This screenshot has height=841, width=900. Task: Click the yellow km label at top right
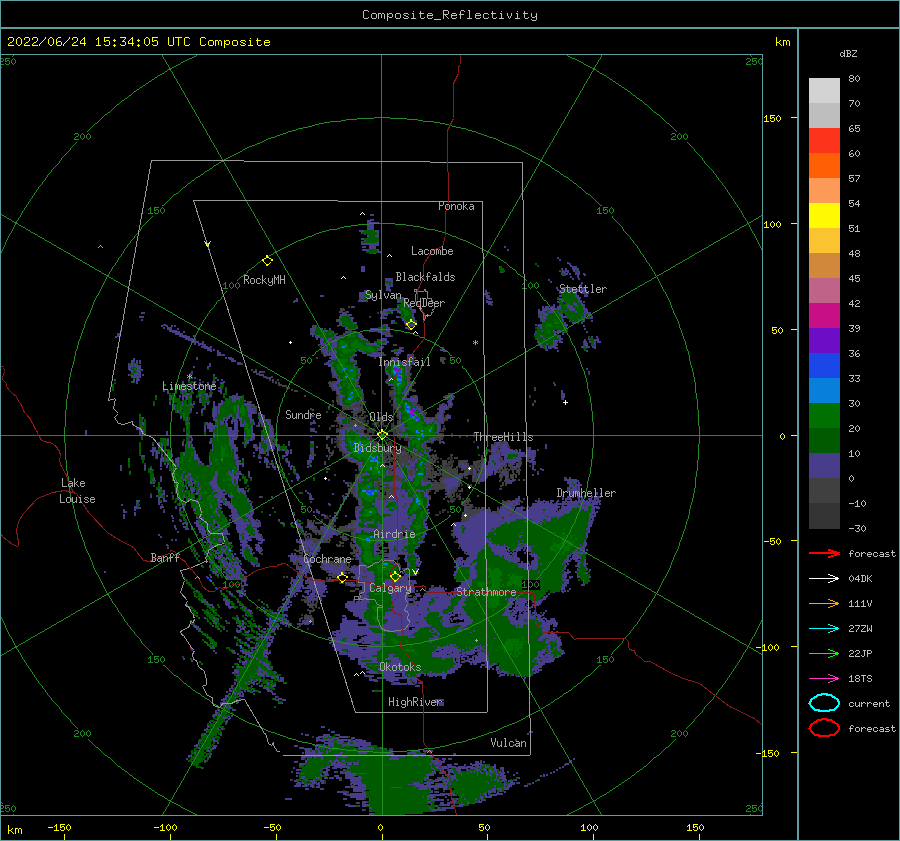[782, 42]
